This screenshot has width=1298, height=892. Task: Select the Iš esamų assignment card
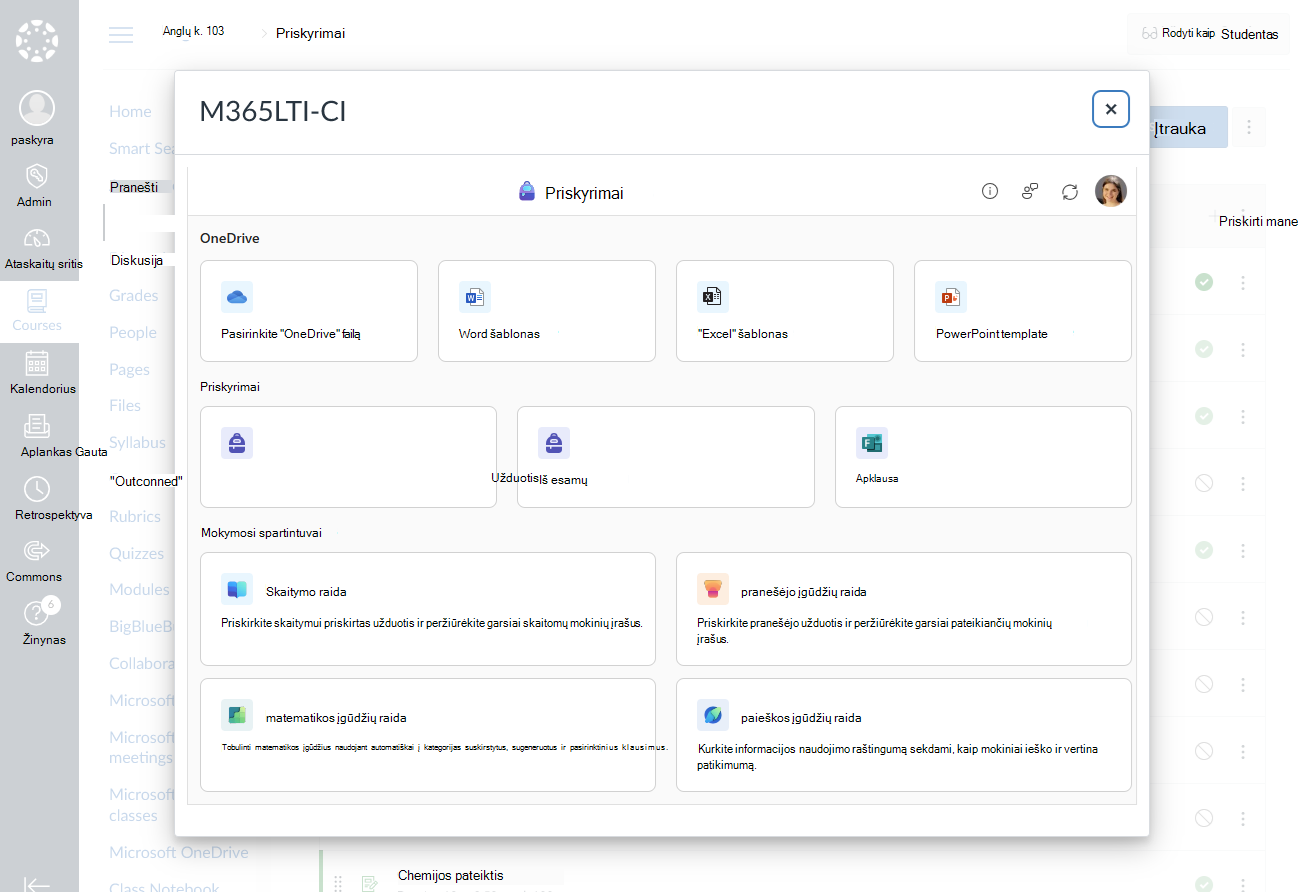click(x=666, y=457)
